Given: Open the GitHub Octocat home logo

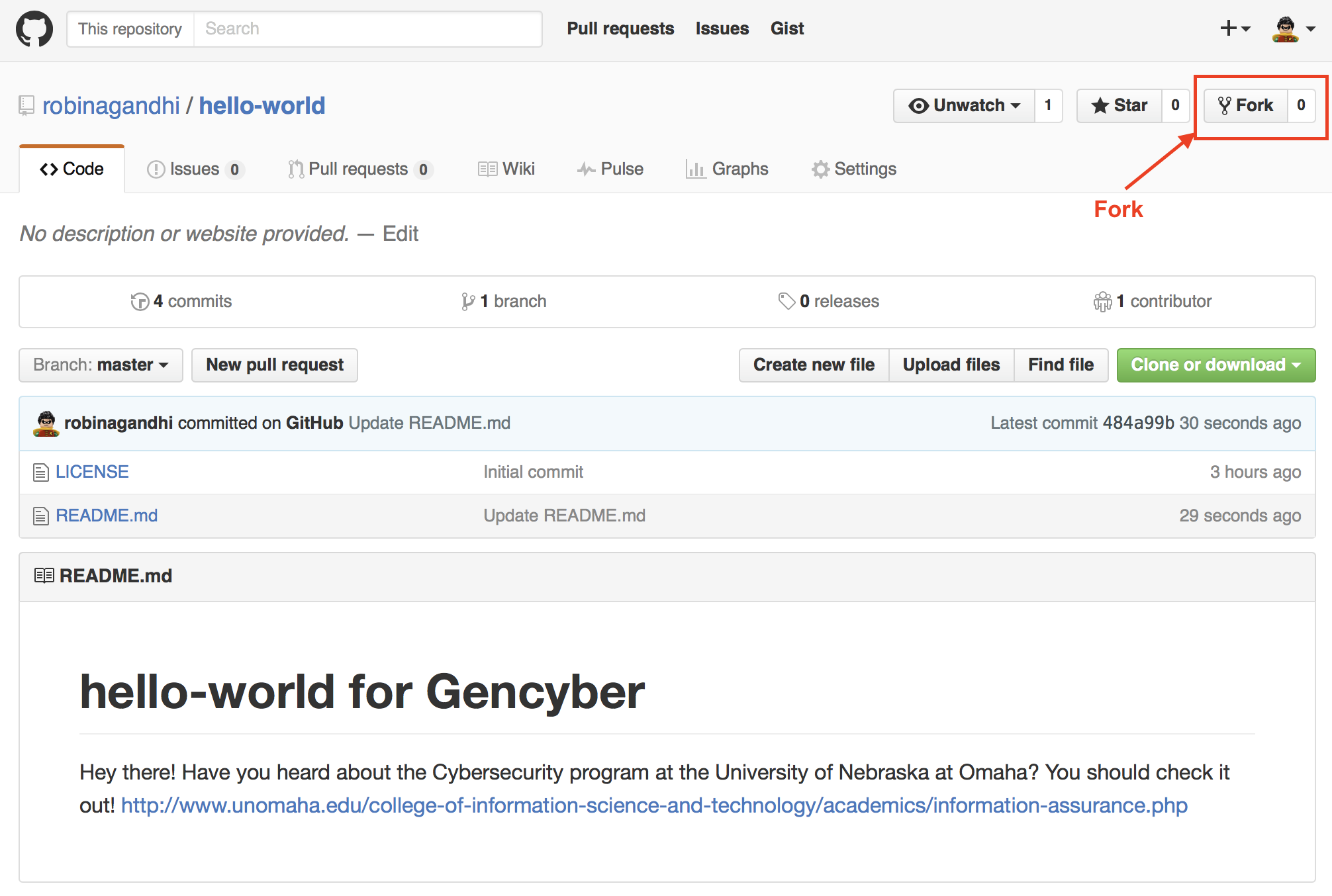Looking at the screenshot, I should pos(34,29).
